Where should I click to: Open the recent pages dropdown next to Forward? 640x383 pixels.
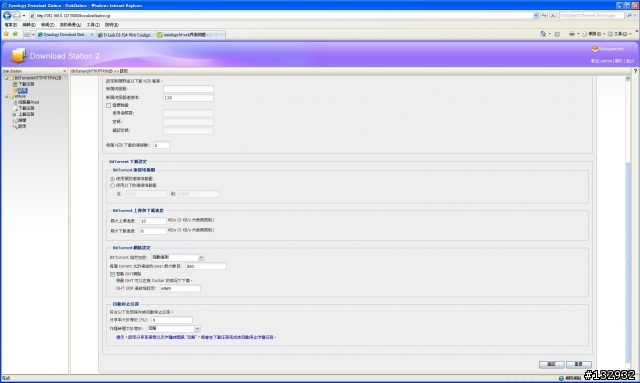pos(24,16)
